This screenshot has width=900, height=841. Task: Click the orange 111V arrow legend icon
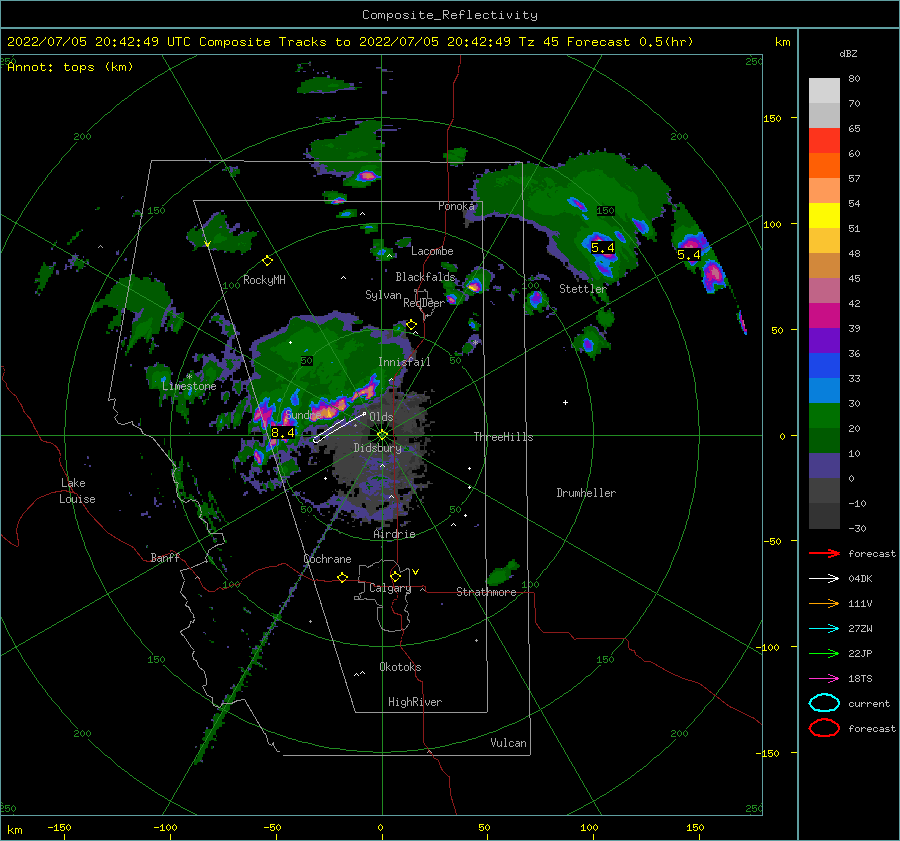point(824,603)
